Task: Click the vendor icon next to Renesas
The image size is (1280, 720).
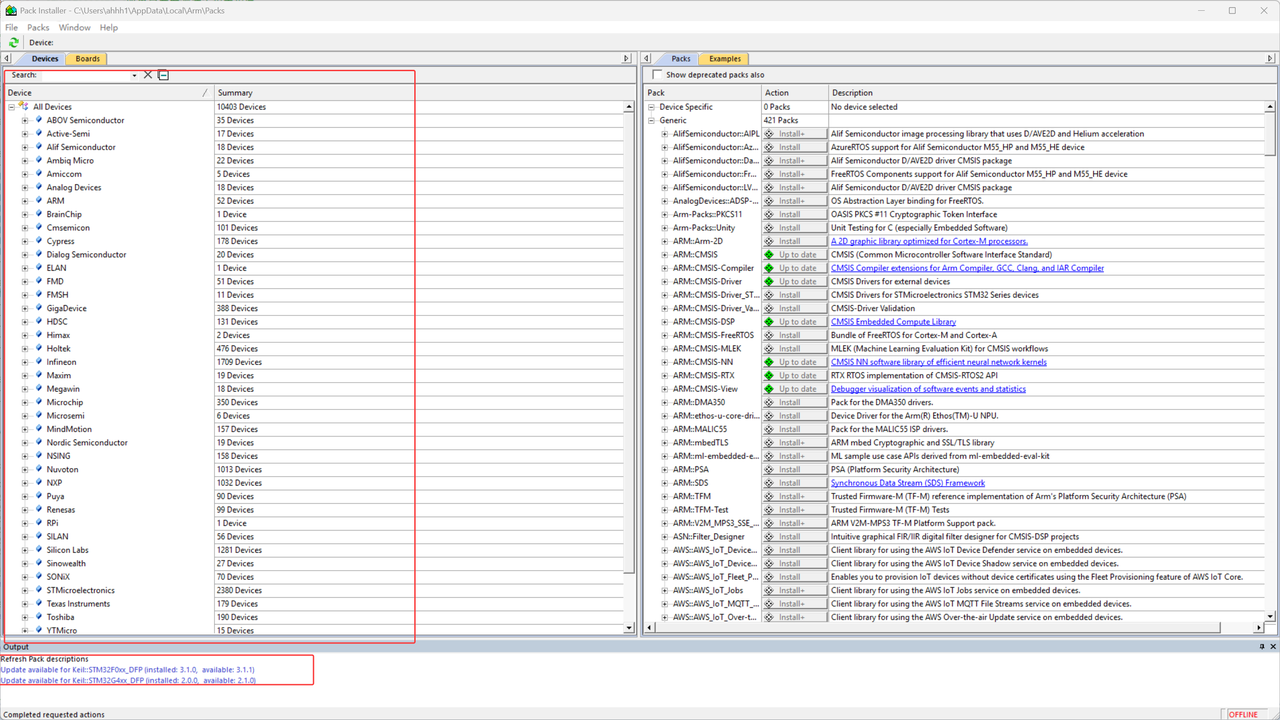Action: coord(38,510)
